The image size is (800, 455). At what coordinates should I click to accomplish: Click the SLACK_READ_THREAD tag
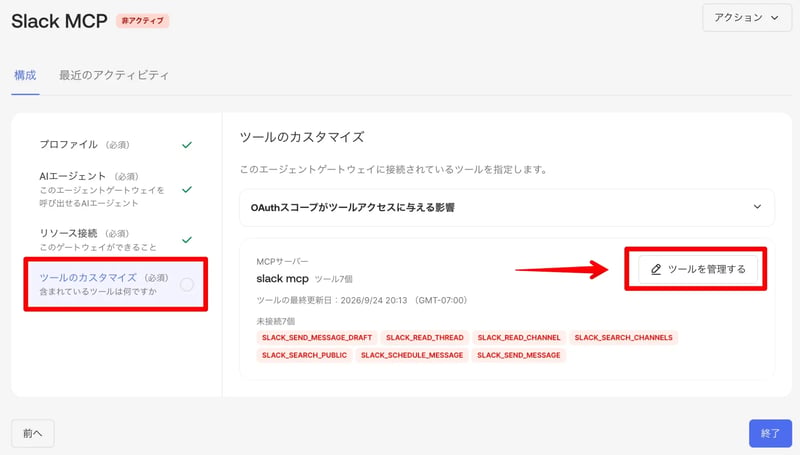click(x=424, y=338)
